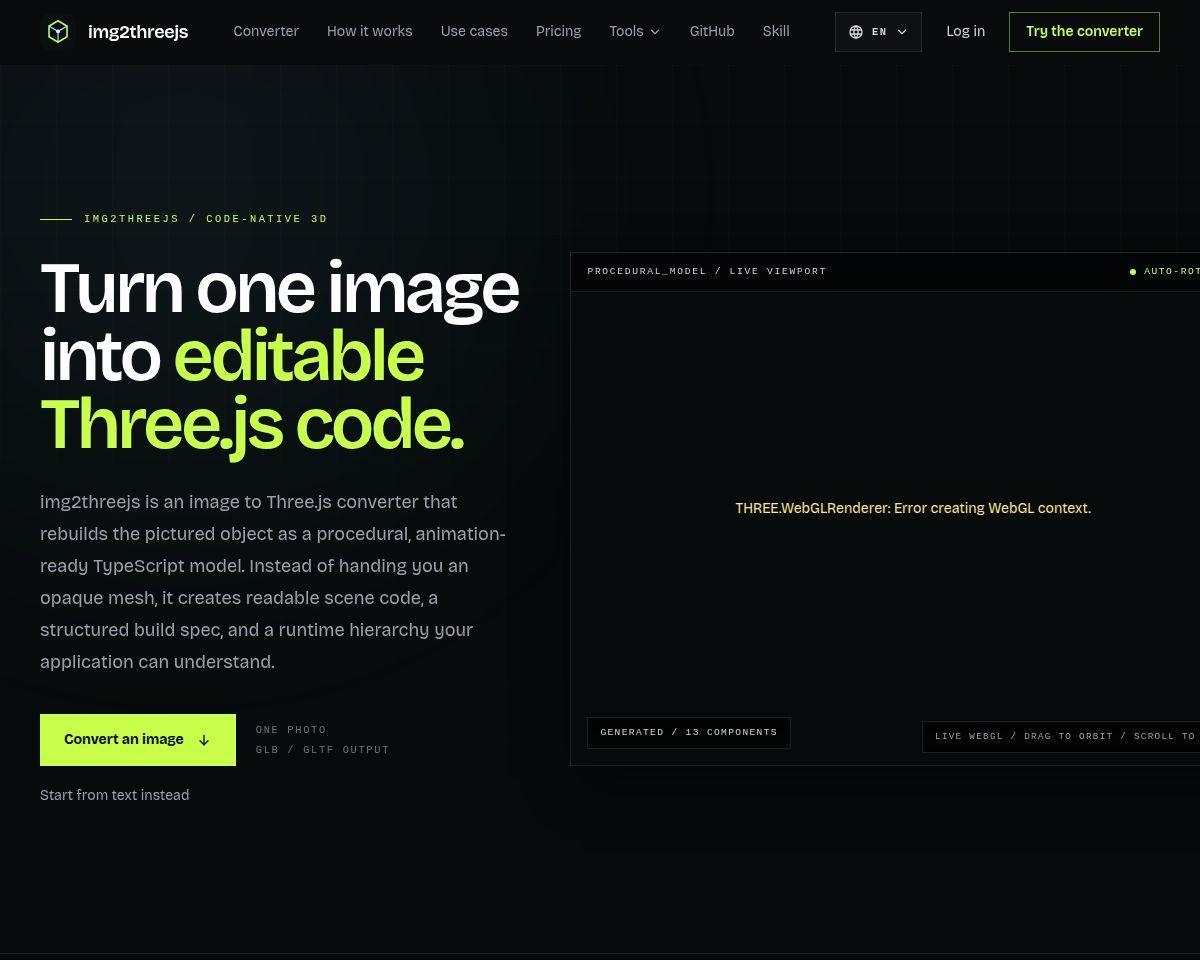
Task: Open the Skill nav item
Action: click(776, 31)
